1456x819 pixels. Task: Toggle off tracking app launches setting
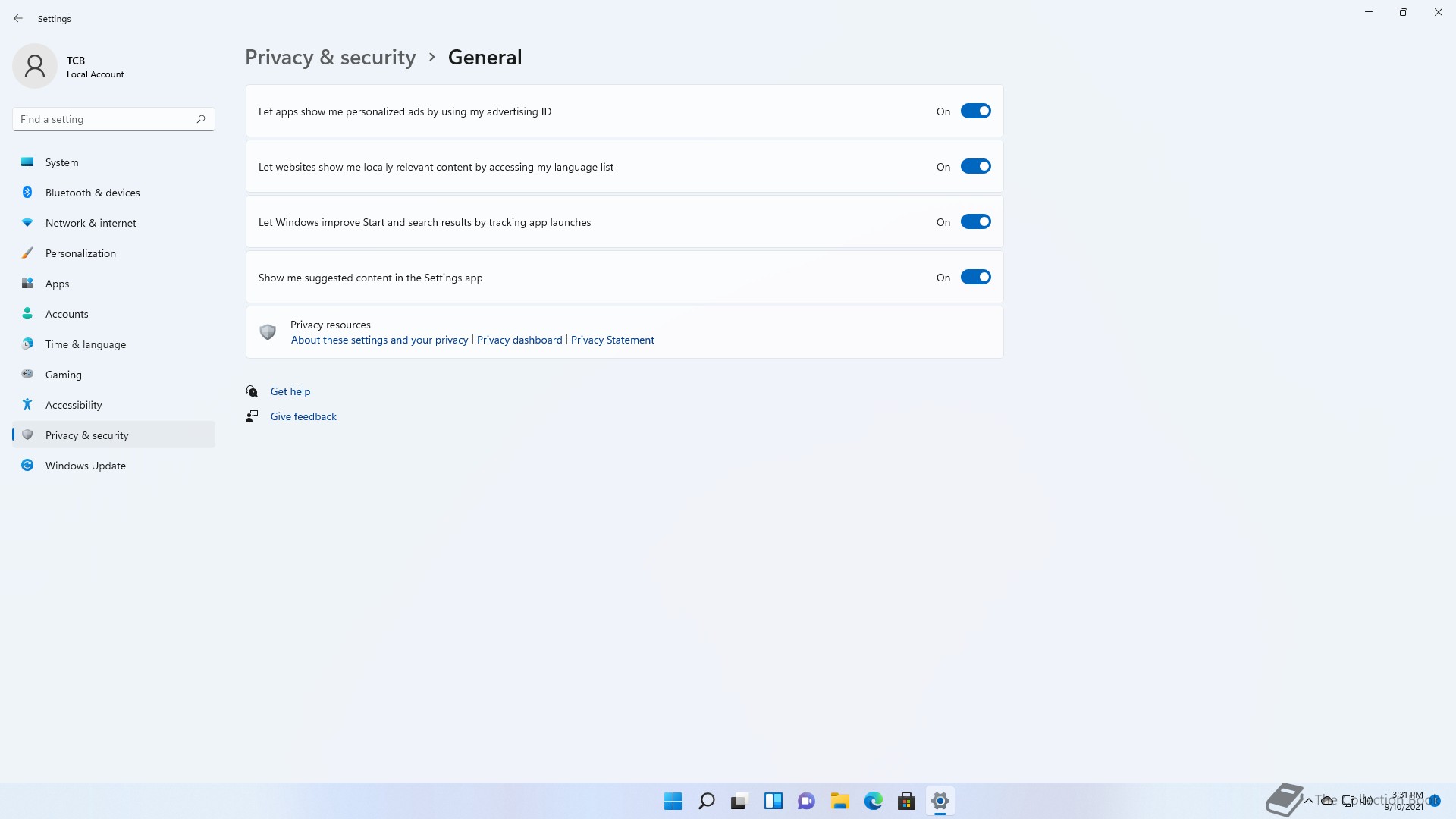point(975,221)
